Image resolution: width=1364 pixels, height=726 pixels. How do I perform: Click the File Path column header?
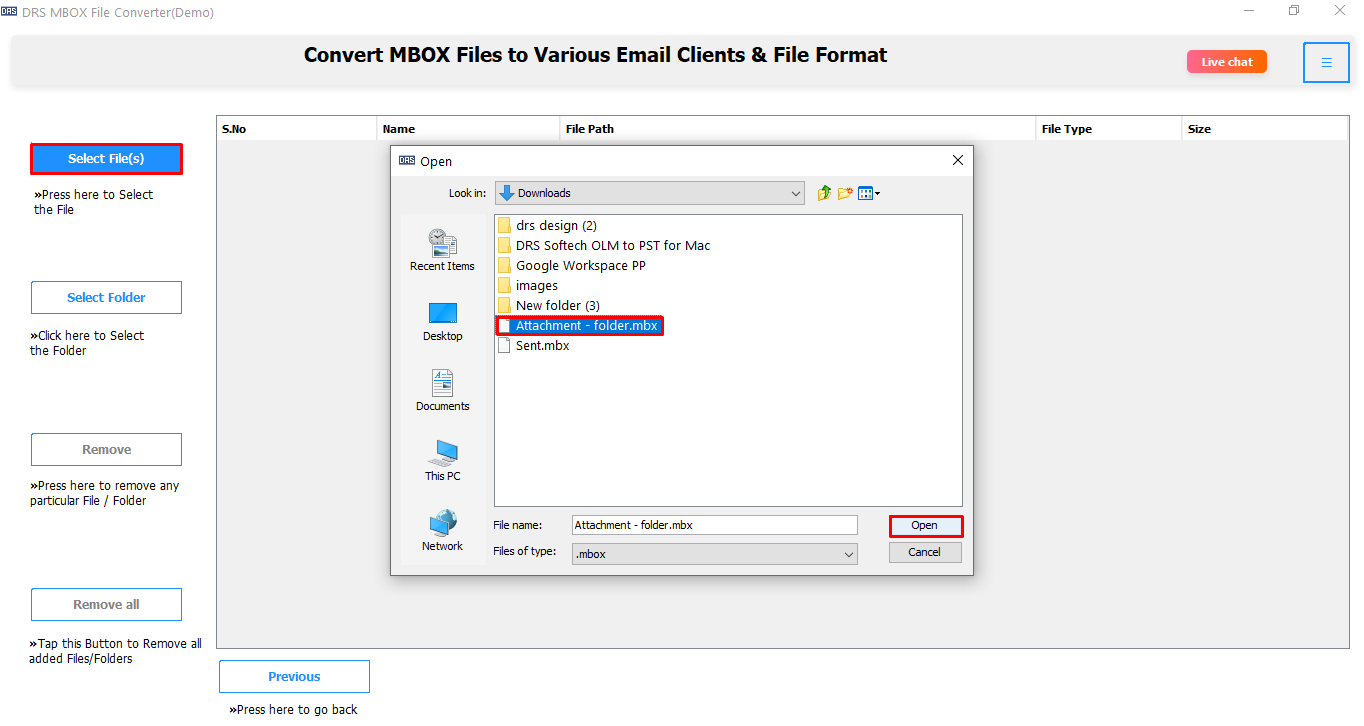(x=798, y=129)
